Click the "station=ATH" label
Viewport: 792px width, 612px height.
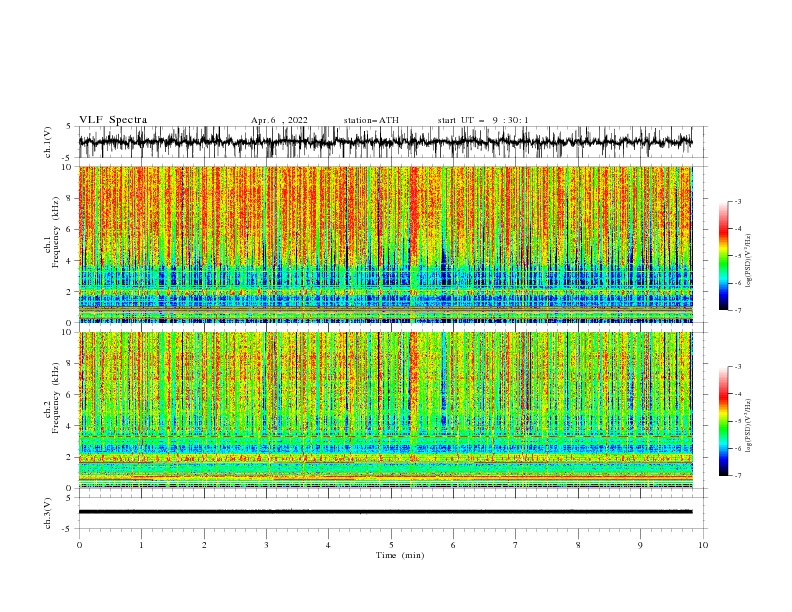pos(371,120)
